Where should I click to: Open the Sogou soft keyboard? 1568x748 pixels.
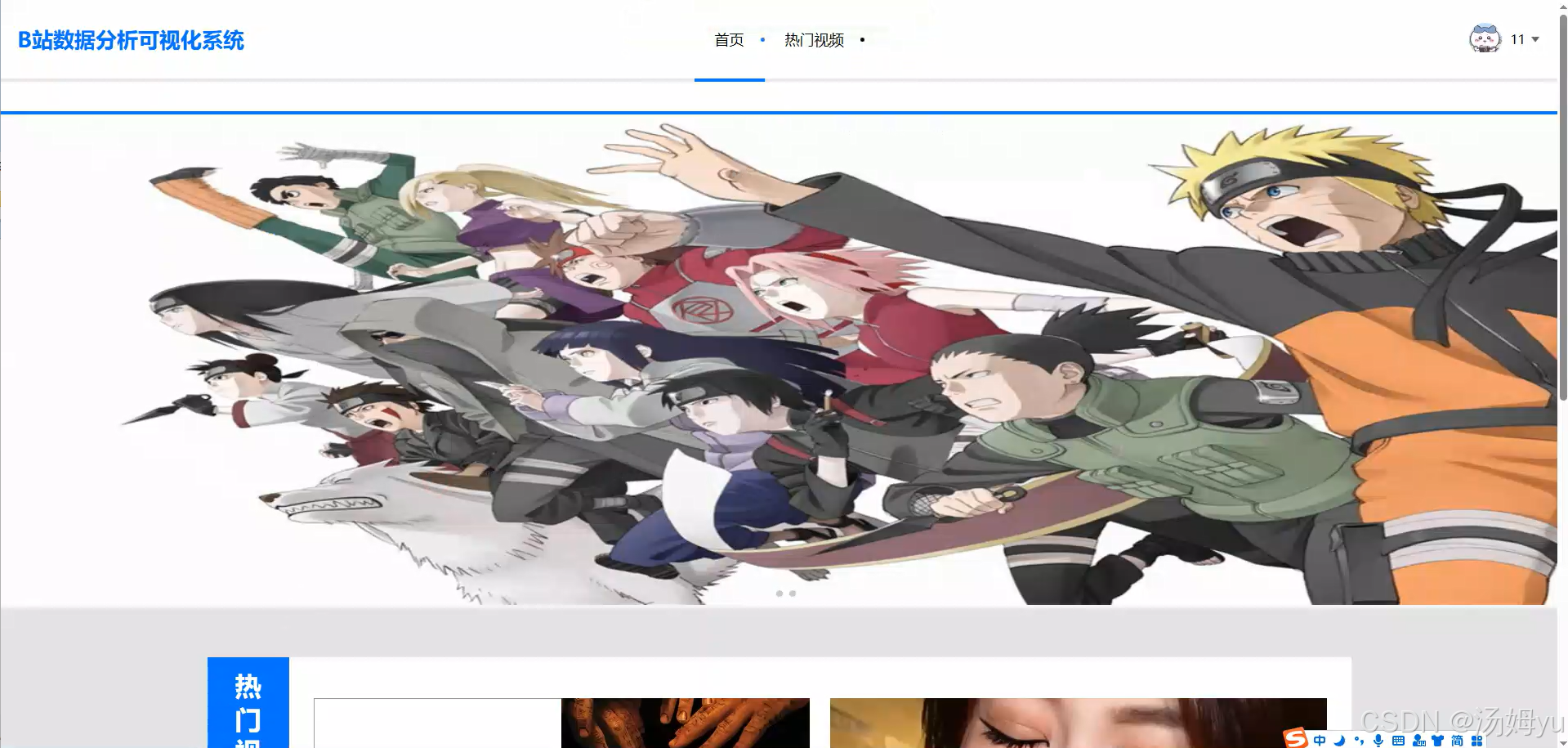coord(1398,741)
